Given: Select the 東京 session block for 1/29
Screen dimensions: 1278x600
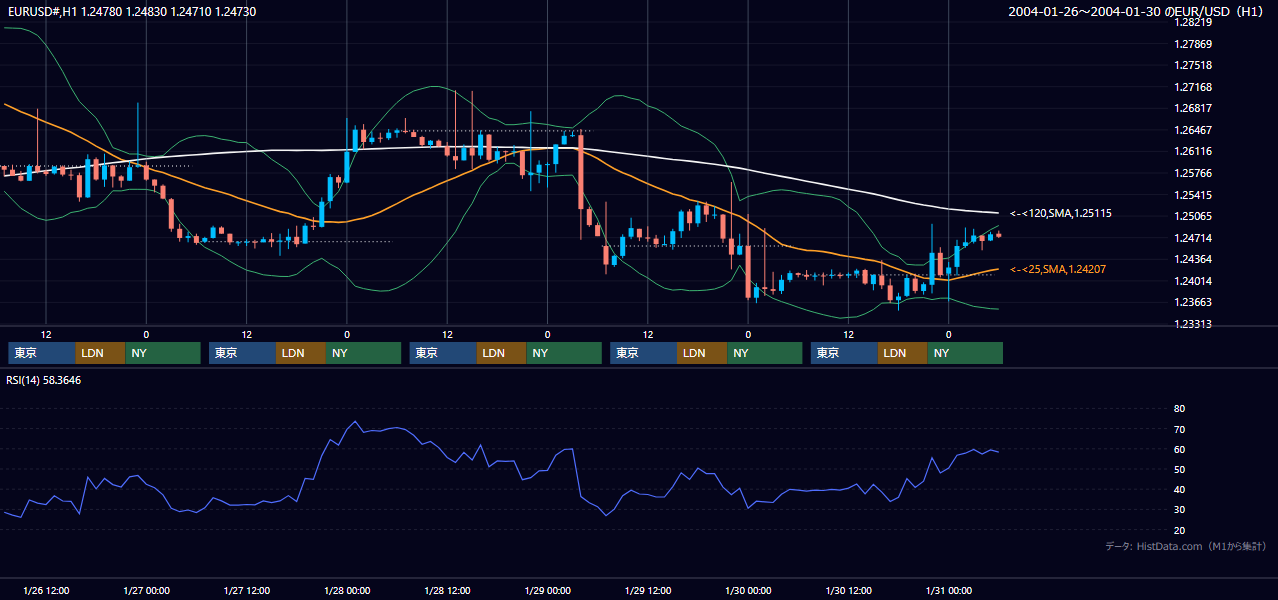Looking at the screenshot, I should click(x=644, y=353).
